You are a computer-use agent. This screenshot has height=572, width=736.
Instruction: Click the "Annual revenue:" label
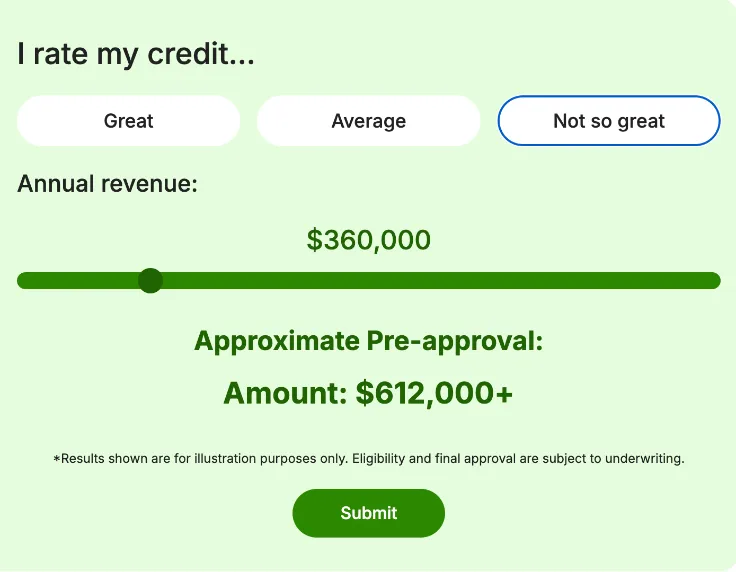coord(107,184)
